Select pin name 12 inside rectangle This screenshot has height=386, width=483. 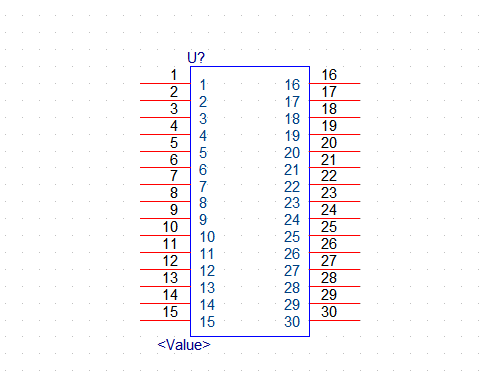tap(207, 271)
